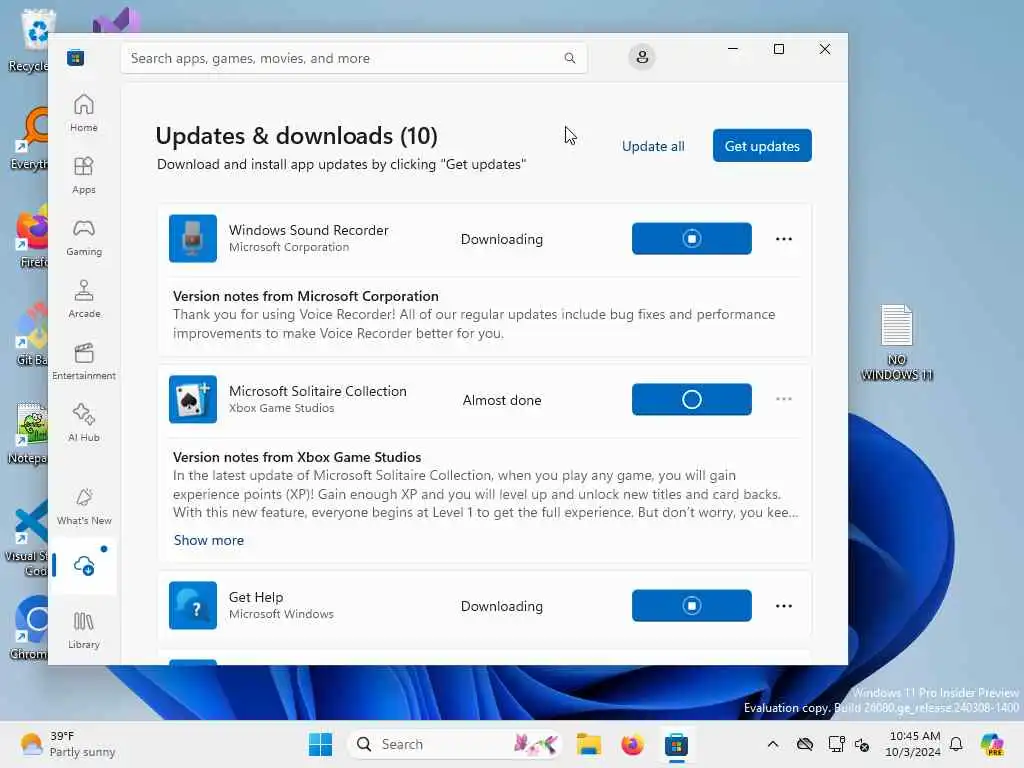Open the user profile account icon
This screenshot has width=1024, height=768.
click(x=642, y=57)
